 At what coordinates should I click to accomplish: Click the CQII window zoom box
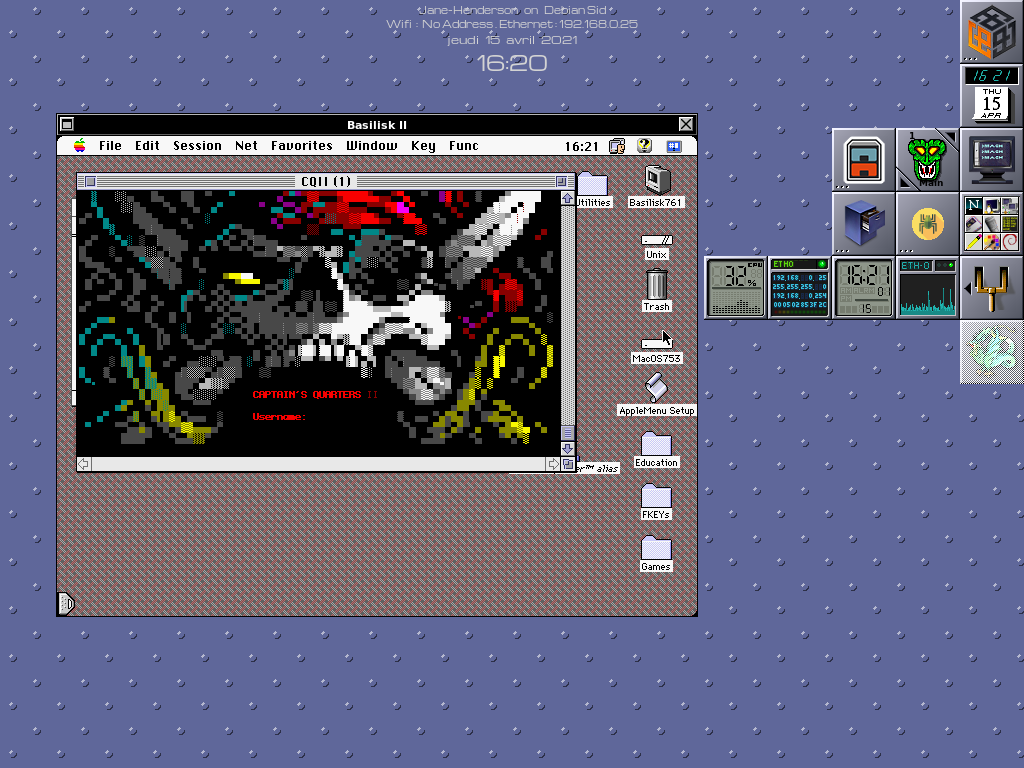[561, 182]
